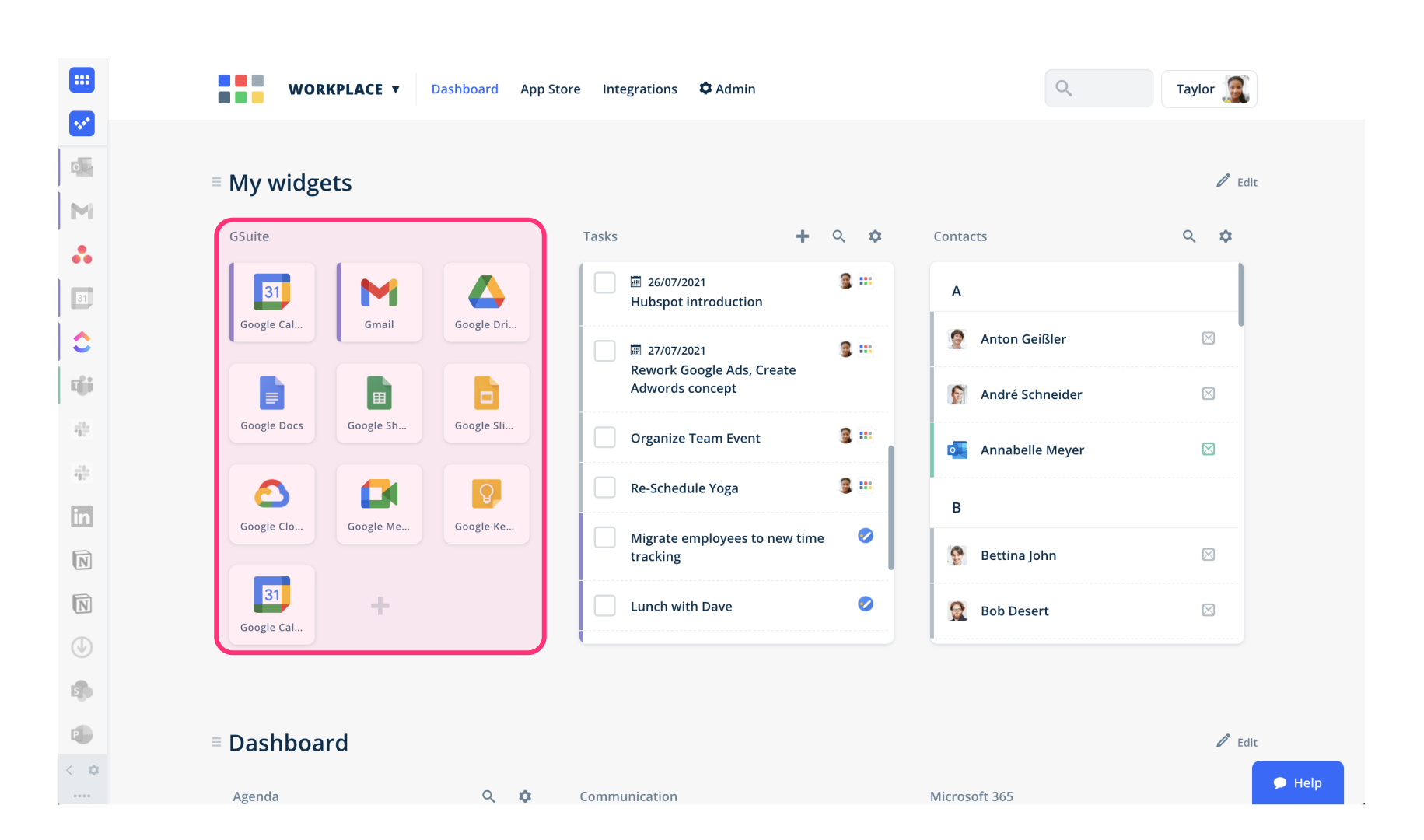
Task: Click the Tasks widget scrollbar
Action: pos(890,508)
